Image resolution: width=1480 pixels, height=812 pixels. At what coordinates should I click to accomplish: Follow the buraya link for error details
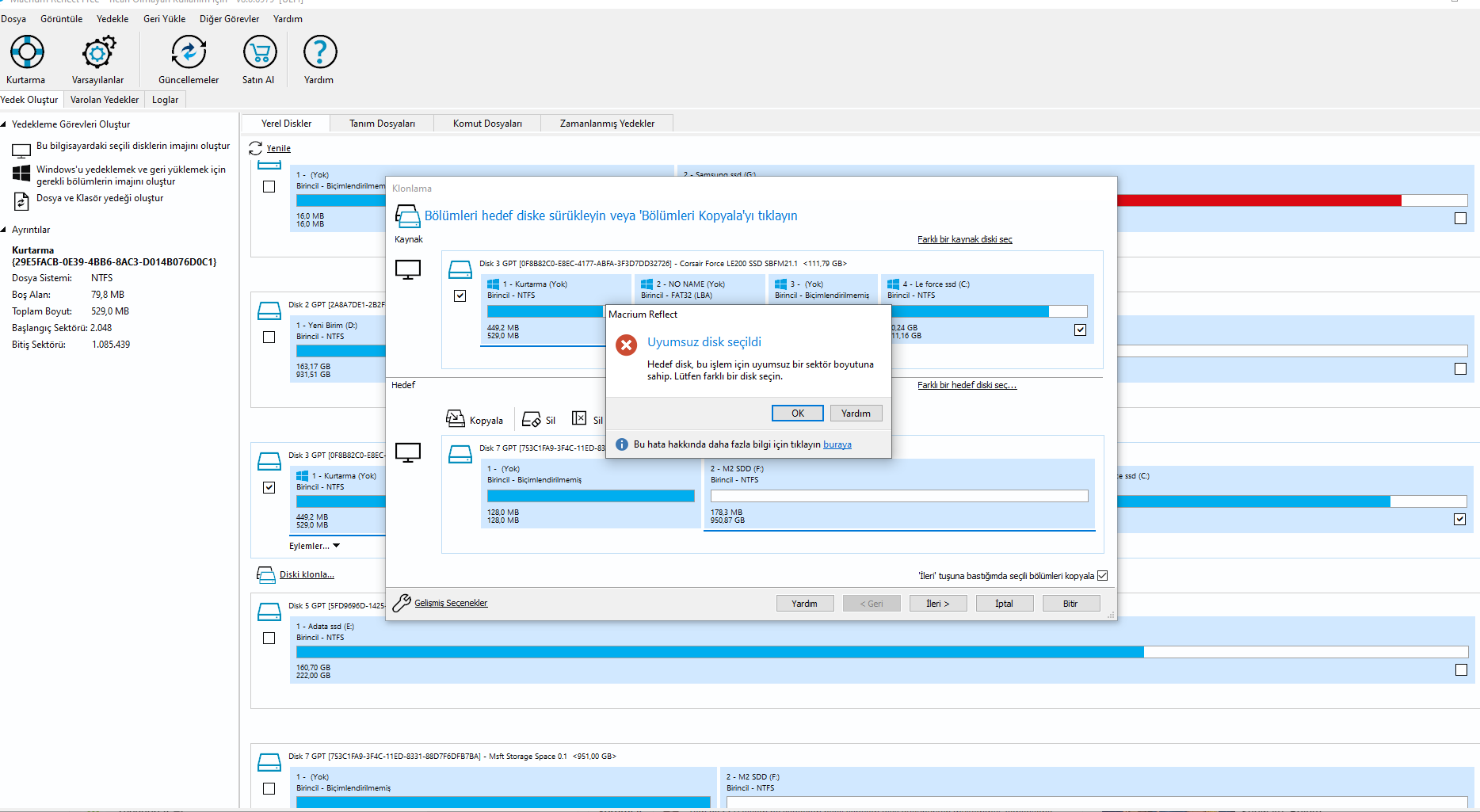click(837, 444)
